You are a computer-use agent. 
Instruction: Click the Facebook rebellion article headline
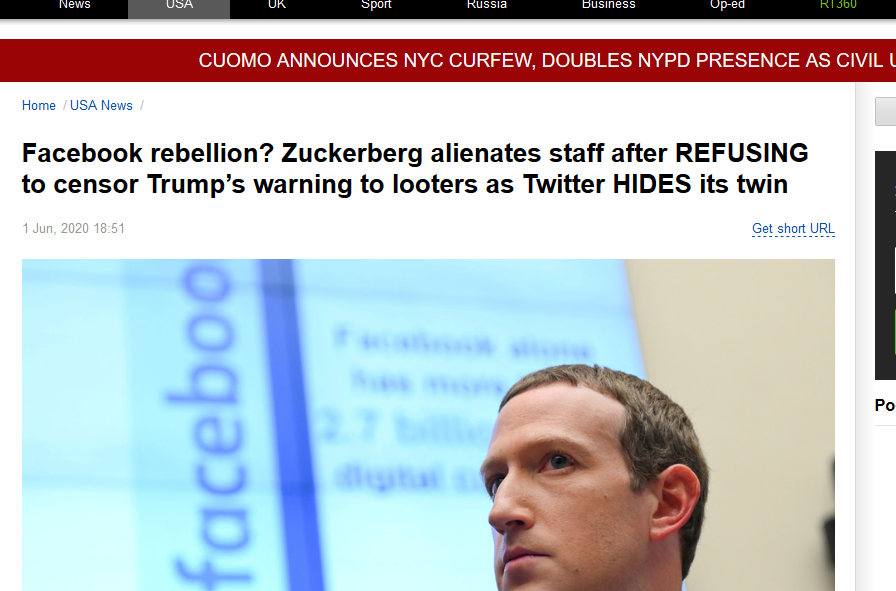[415, 169]
